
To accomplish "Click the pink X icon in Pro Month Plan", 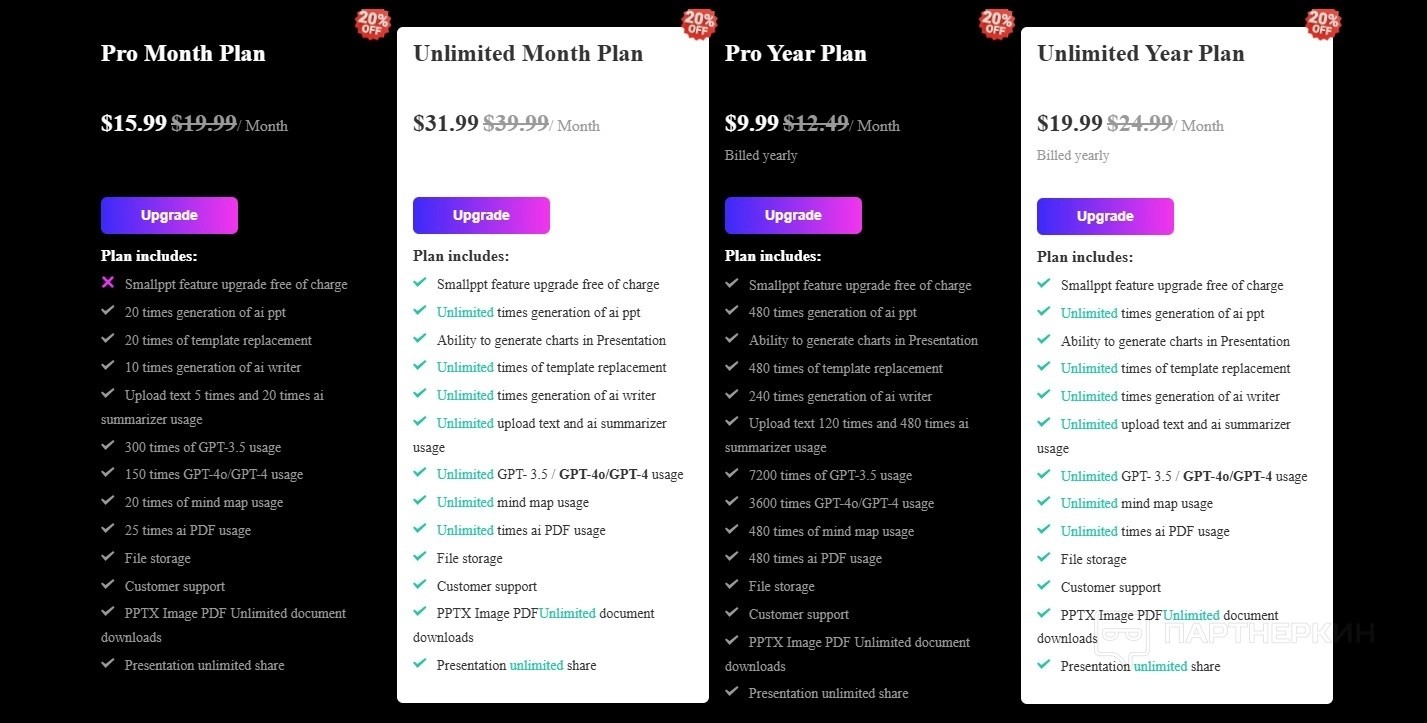I will (x=108, y=283).
